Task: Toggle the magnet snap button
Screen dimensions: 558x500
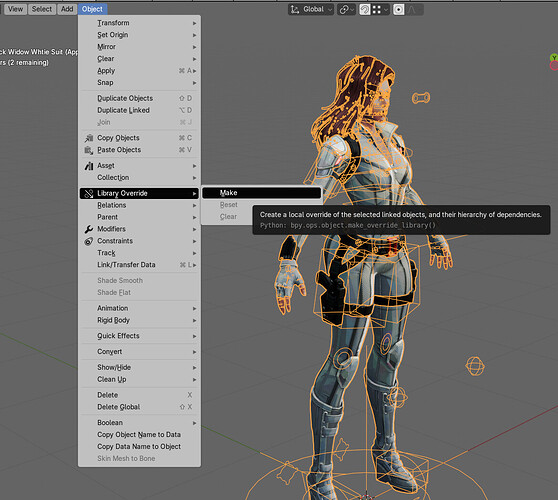Action: (365, 9)
